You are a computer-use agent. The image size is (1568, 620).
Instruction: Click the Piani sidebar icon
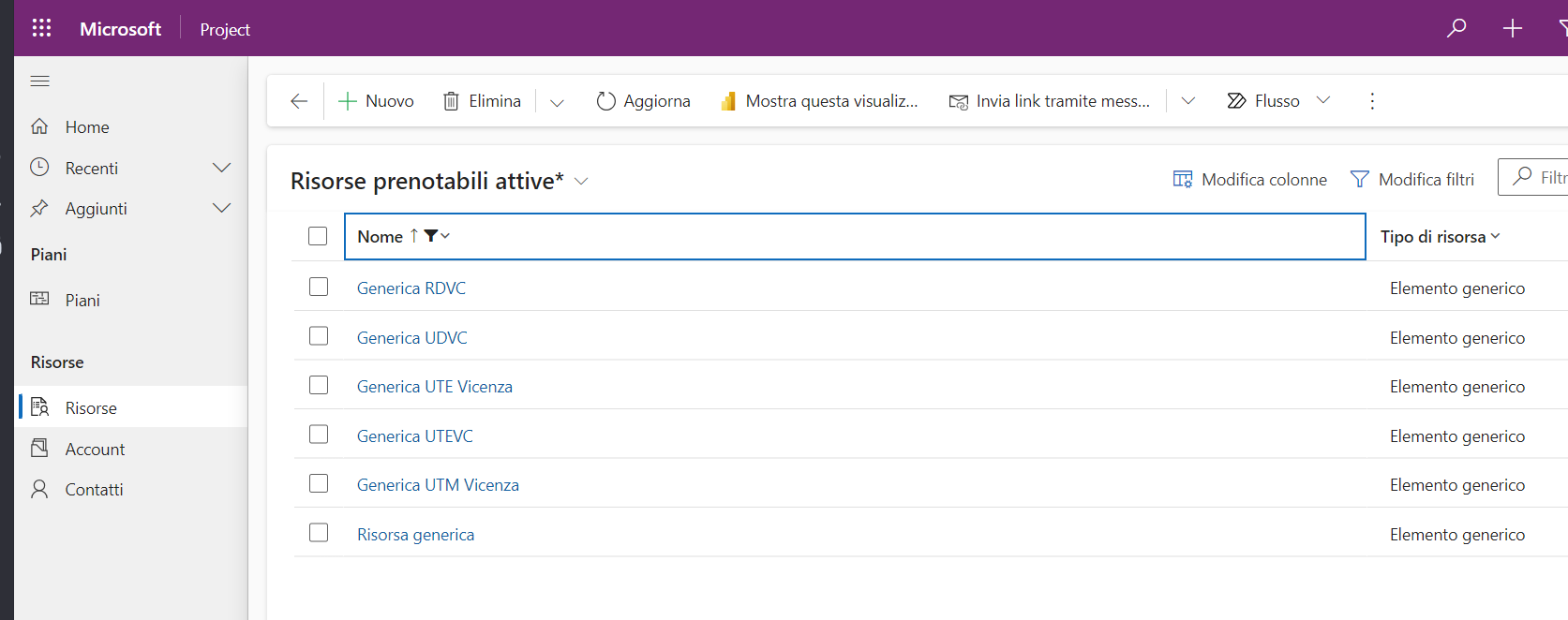click(x=39, y=299)
